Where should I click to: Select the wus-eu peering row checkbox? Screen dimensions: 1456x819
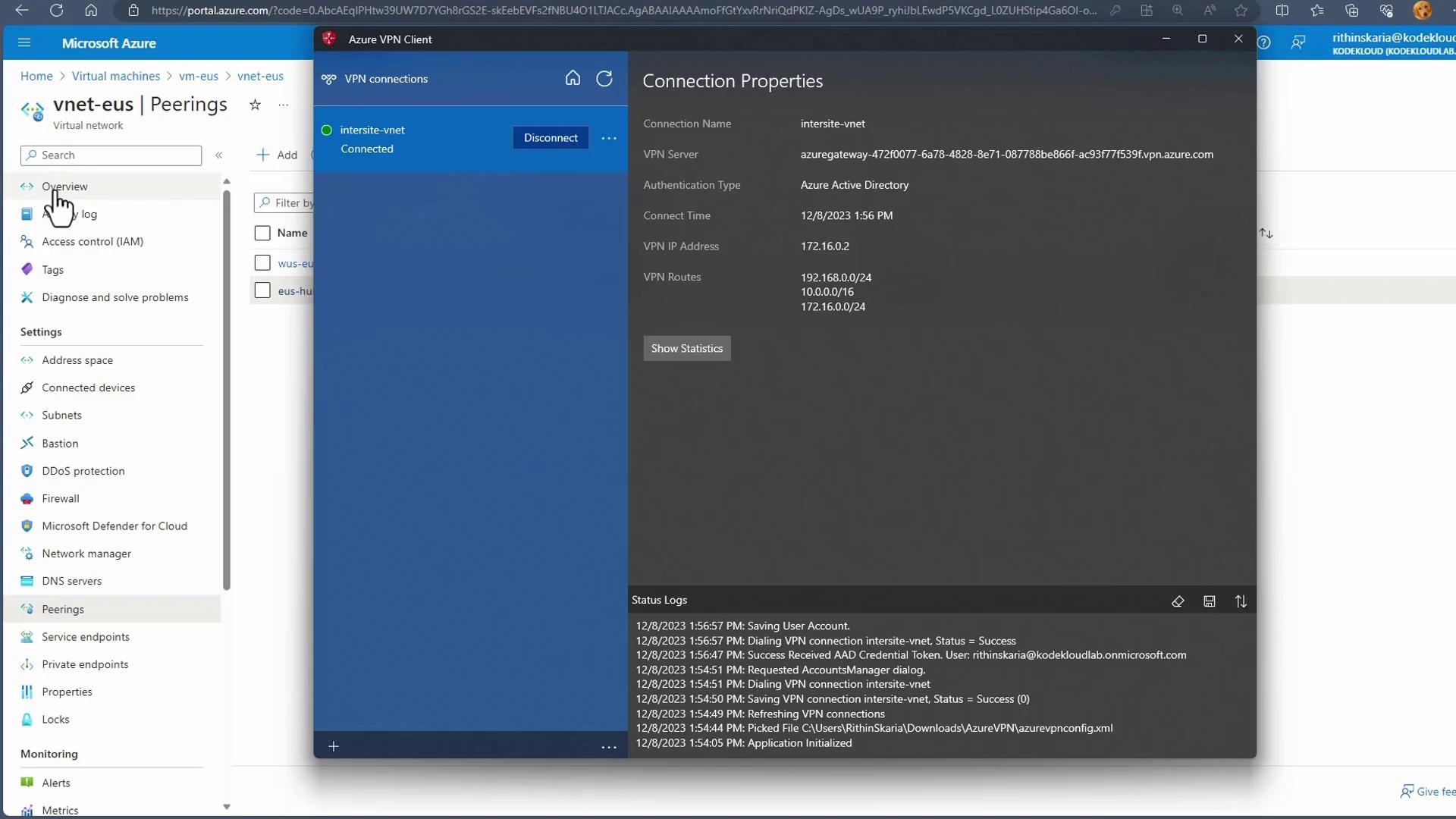coord(262,263)
